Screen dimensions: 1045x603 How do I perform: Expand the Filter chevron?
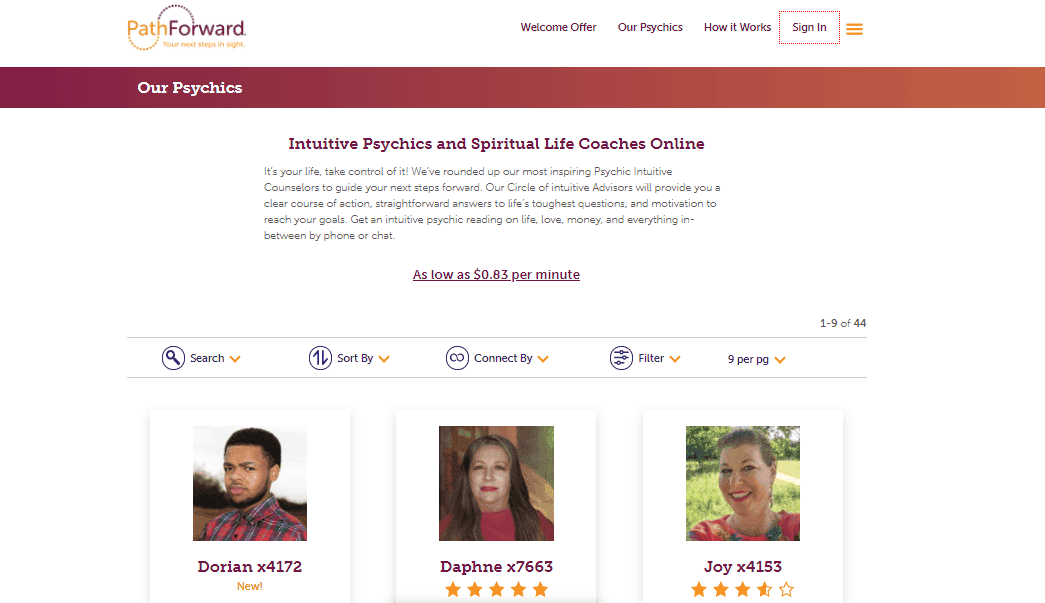tap(675, 359)
